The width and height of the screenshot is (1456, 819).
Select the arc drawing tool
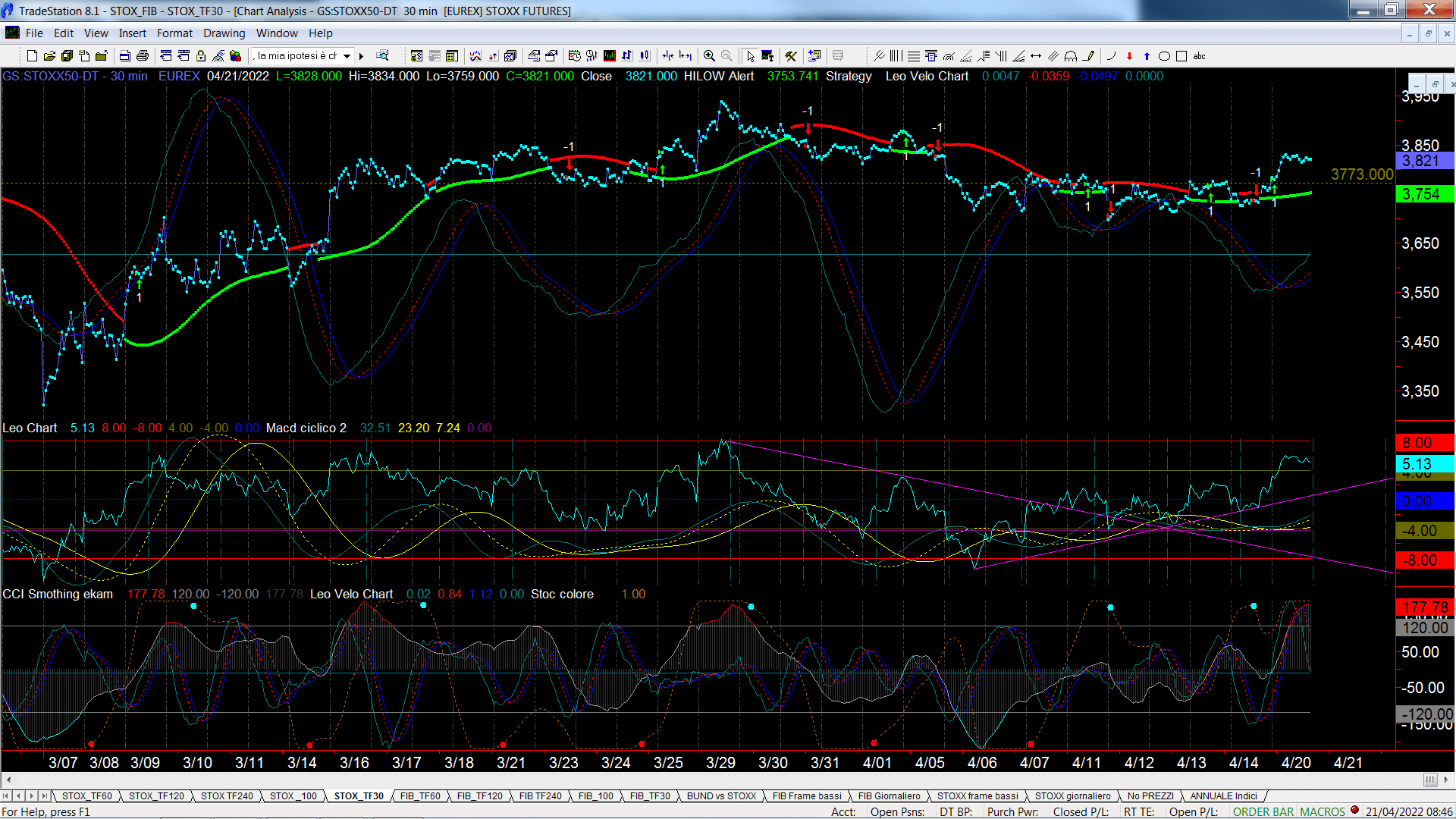click(x=1112, y=56)
